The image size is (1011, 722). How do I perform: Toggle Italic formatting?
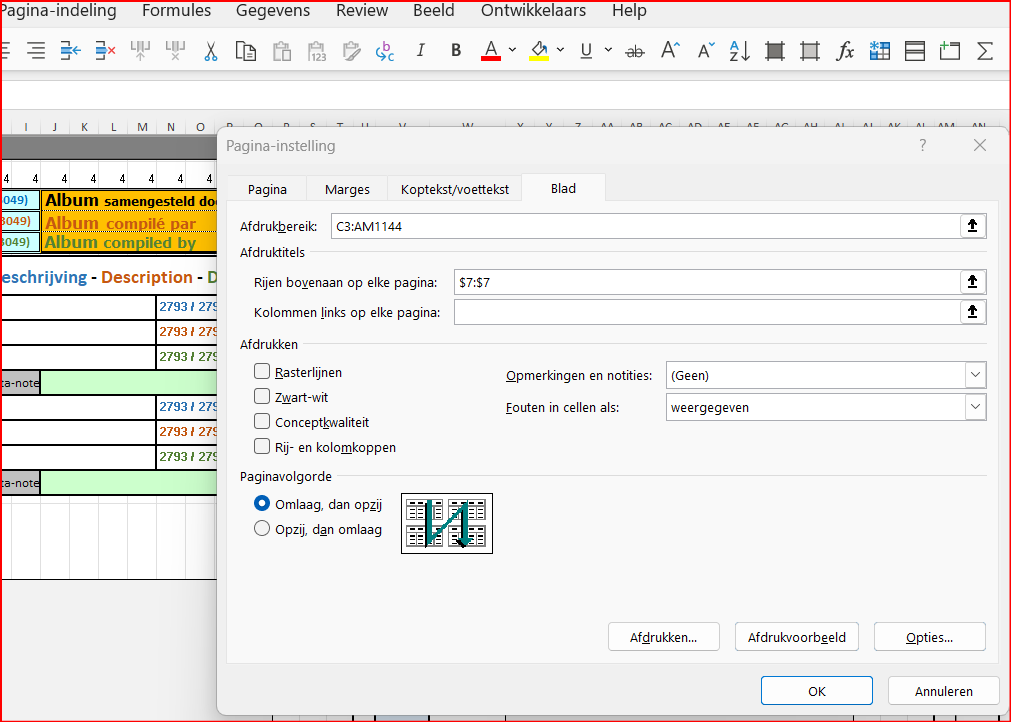click(x=421, y=50)
